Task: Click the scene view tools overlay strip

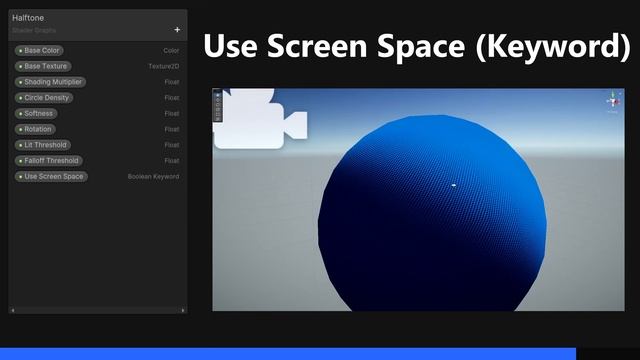Action: pos(218,105)
